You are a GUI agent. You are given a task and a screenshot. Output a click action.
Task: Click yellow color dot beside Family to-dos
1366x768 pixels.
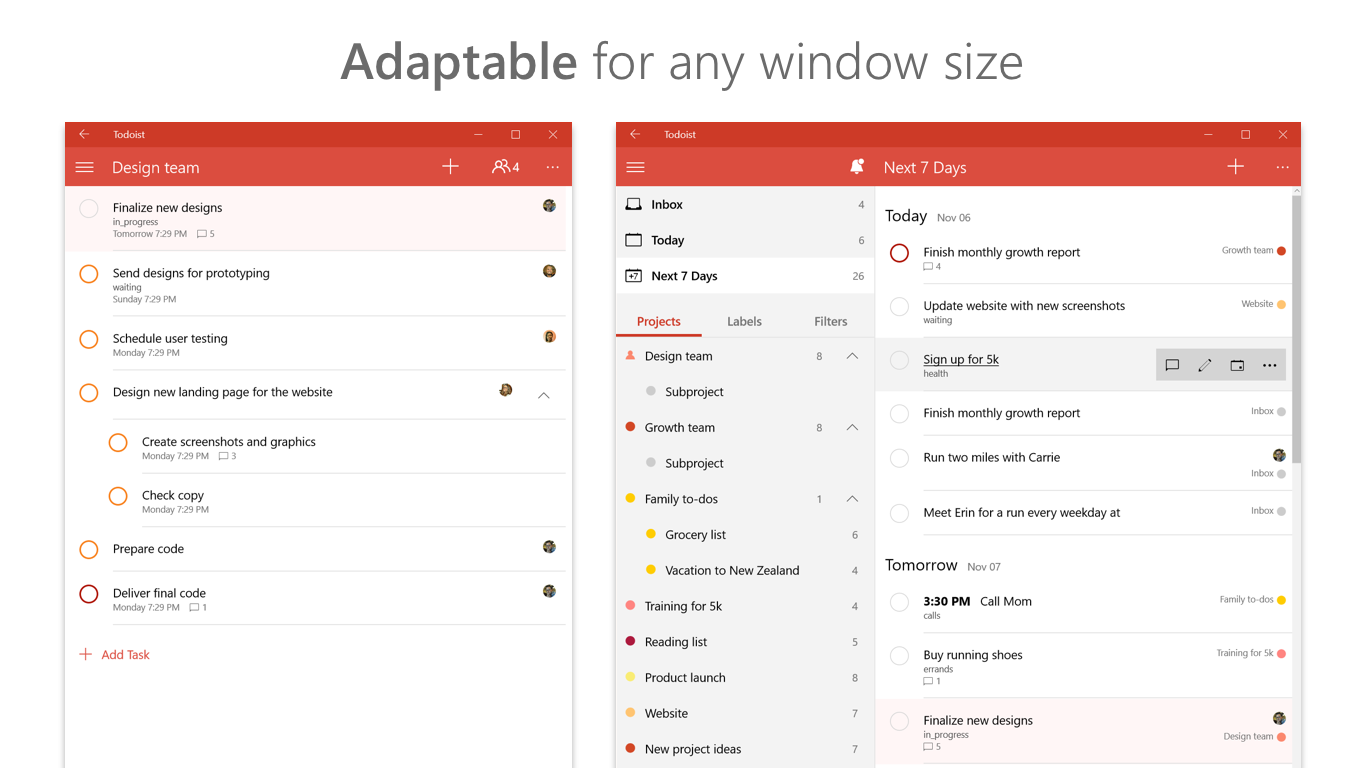pos(630,499)
